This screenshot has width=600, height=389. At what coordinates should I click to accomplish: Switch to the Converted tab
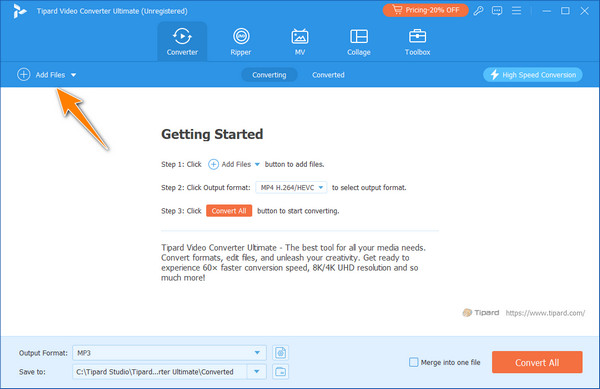(328, 75)
